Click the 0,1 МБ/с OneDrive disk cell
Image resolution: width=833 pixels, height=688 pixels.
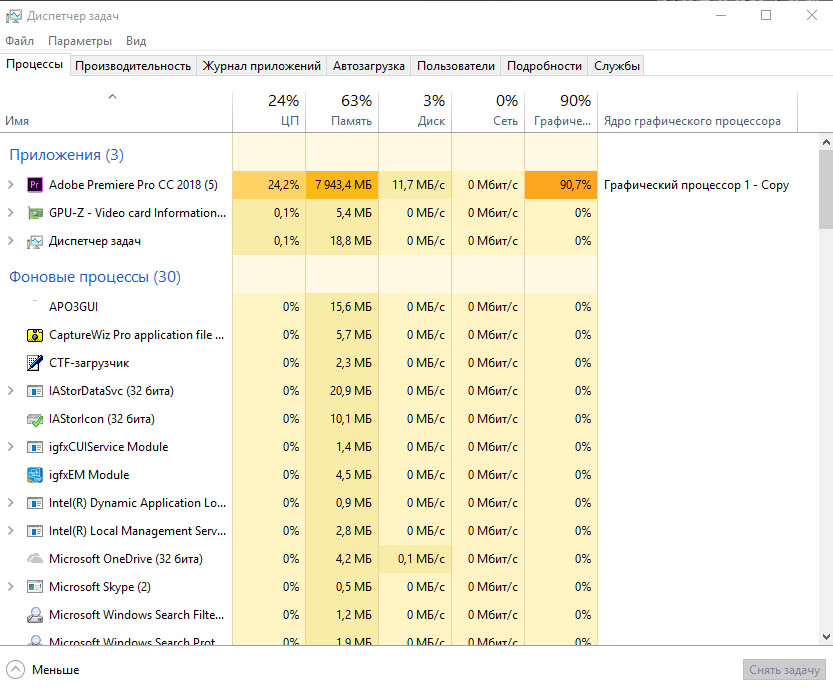pyautogui.click(x=415, y=559)
